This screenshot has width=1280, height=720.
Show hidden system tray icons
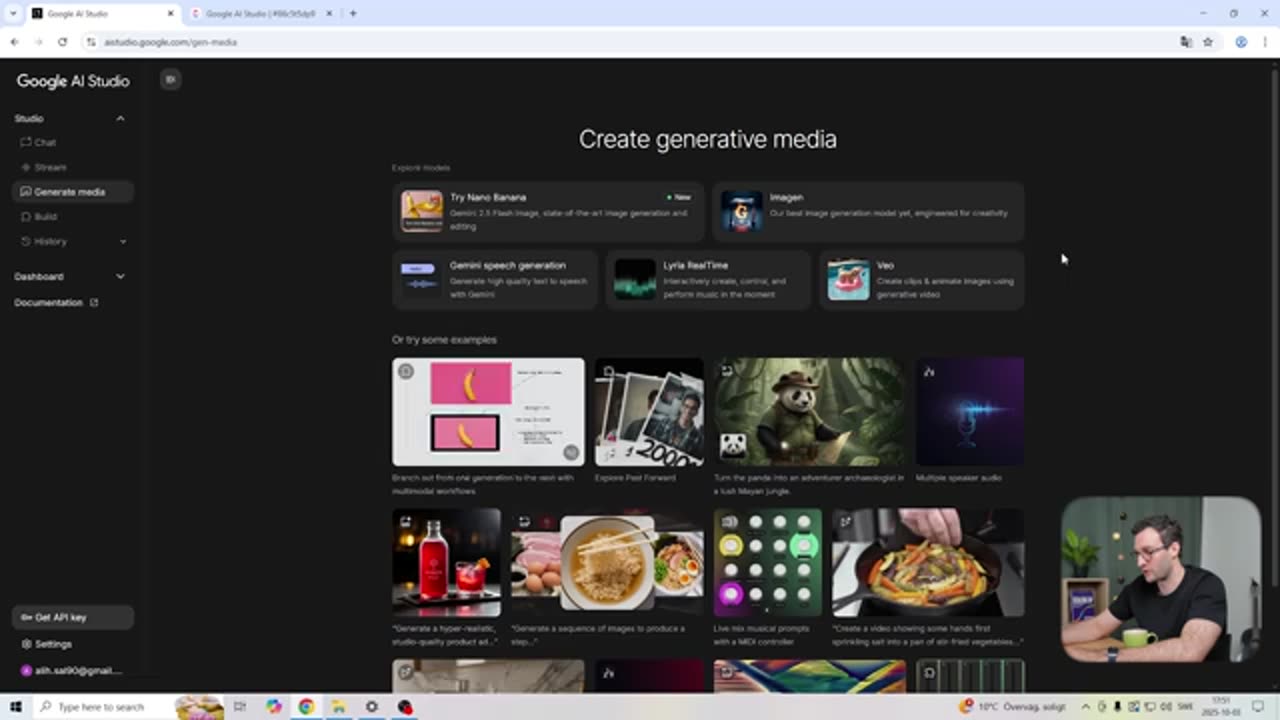click(x=1085, y=707)
